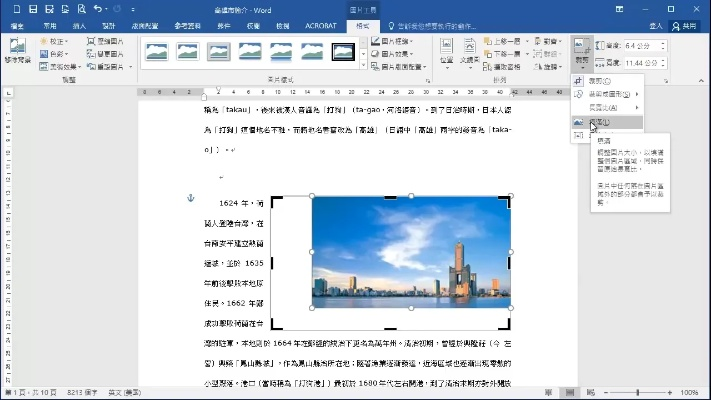The width and height of the screenshot is (711, 400).
Task: Click the layout anchor icon beside the image
Action: click(190, 199)
